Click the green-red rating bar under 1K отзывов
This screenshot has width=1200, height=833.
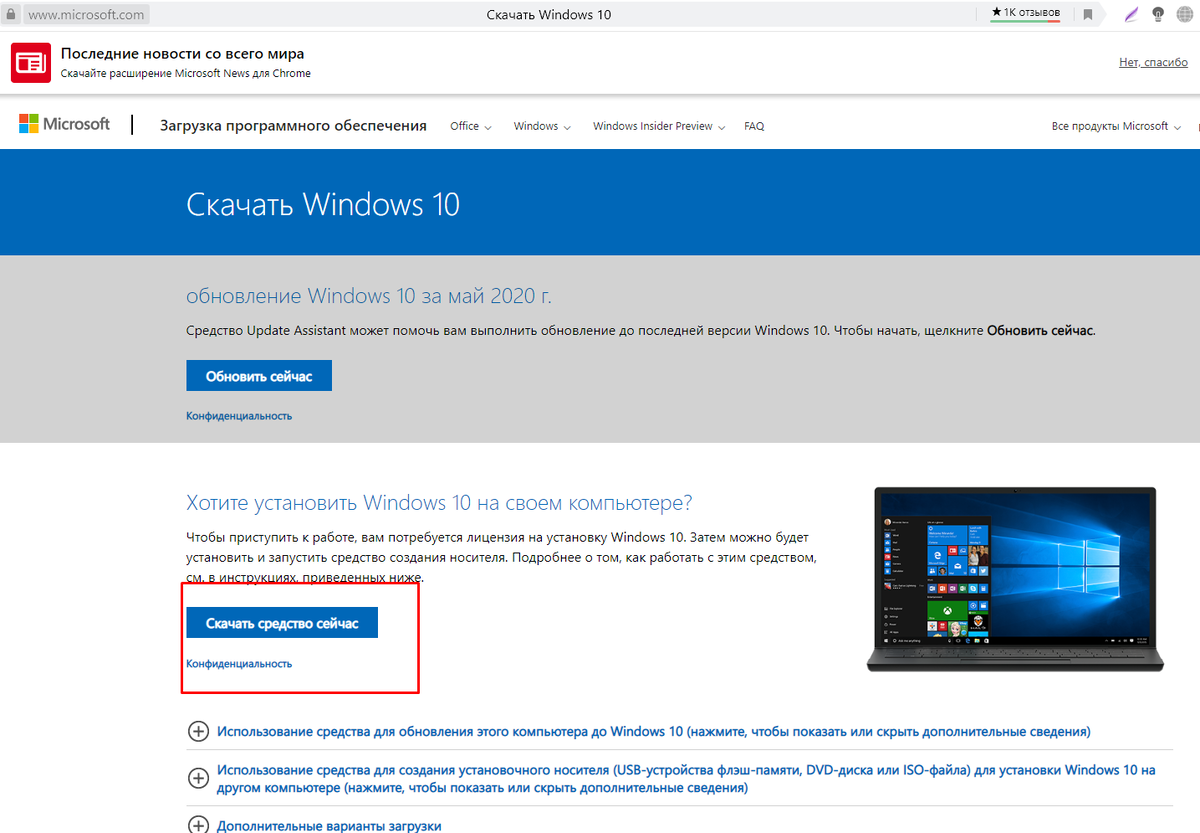(x=1024, y=22)
